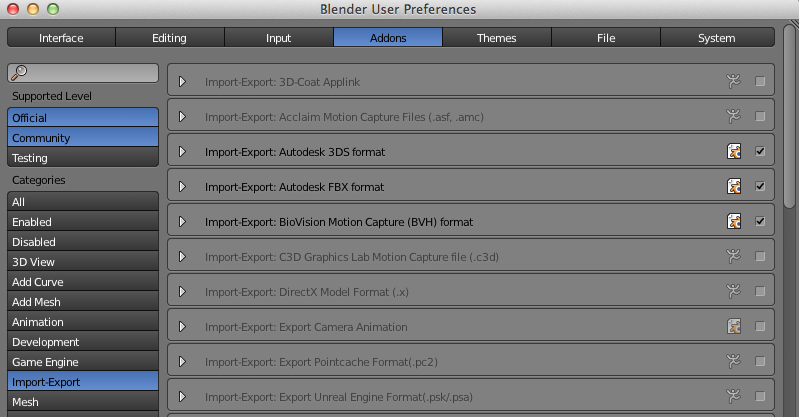This screenshot has height=417, width=799.
Task: Click the community icon on Acclaim Motion Capture row
Action: pos(733,116)
